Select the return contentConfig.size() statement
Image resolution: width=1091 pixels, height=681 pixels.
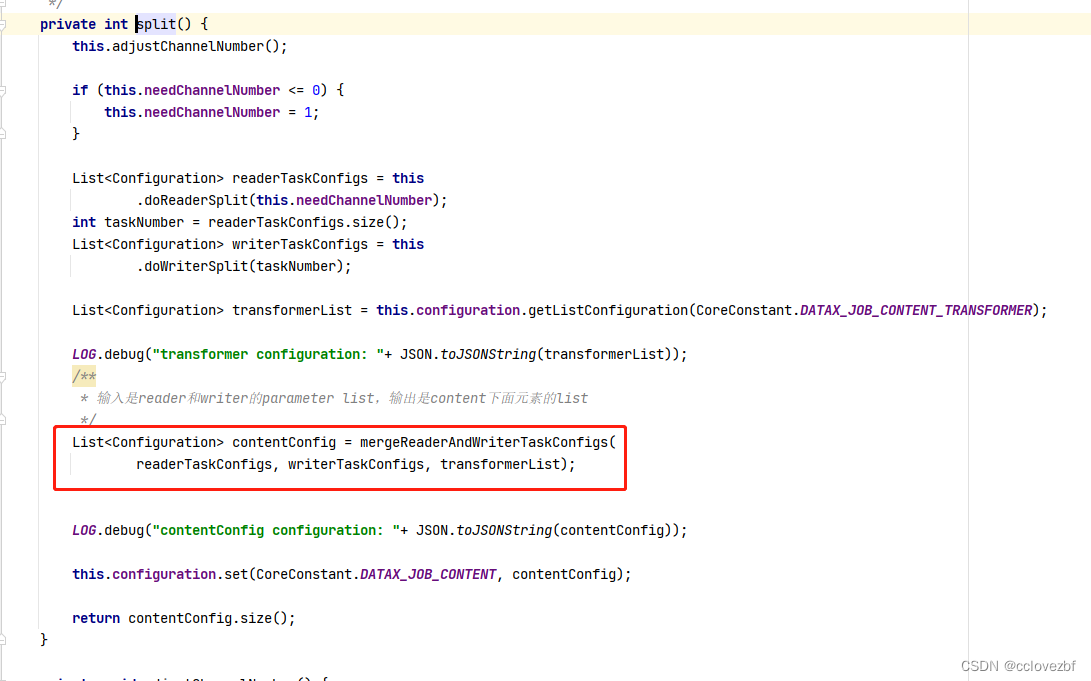180,617
